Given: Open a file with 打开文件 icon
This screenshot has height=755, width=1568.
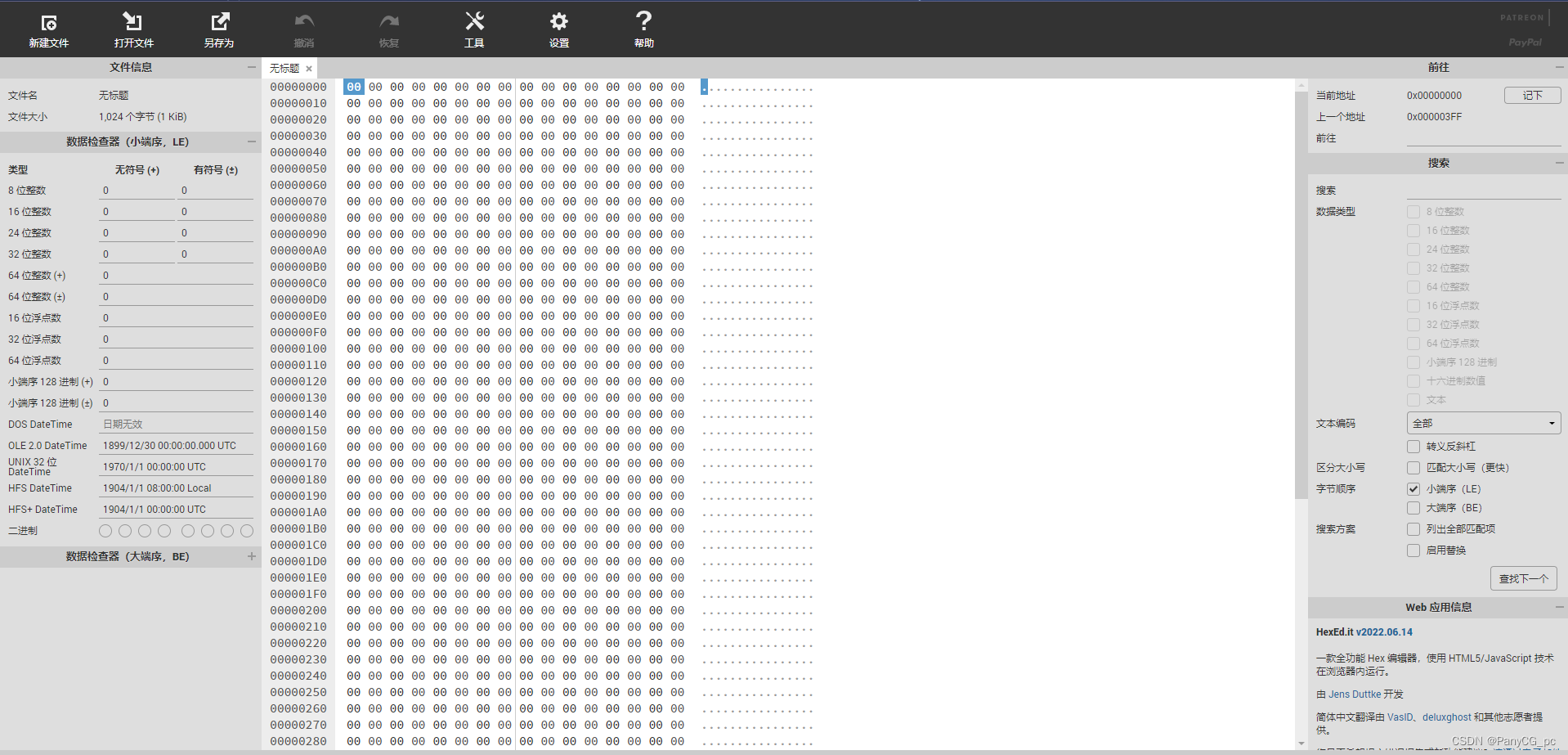Looking at the screenshot, I should [133, 21].
